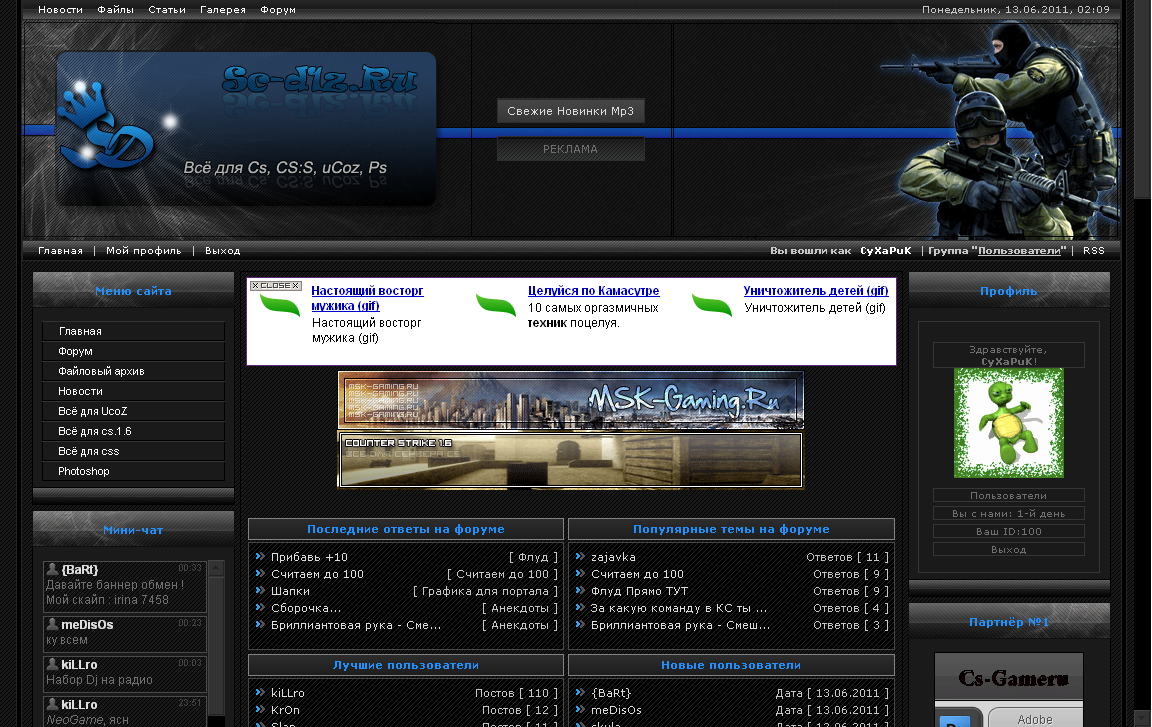Select Всё для css menu item
1152x727 pixels.
click(x=133, y=451)
